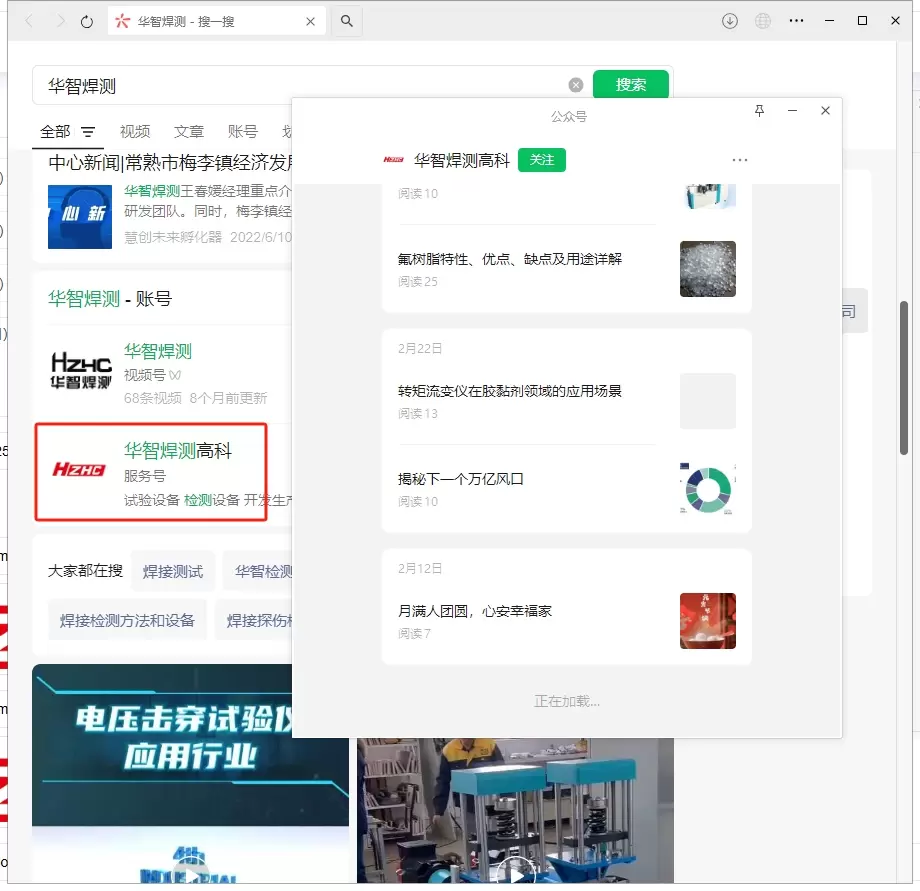Expand the filter icon next to 全部
The height and width of the screenshot is (891, 920).
88,132
